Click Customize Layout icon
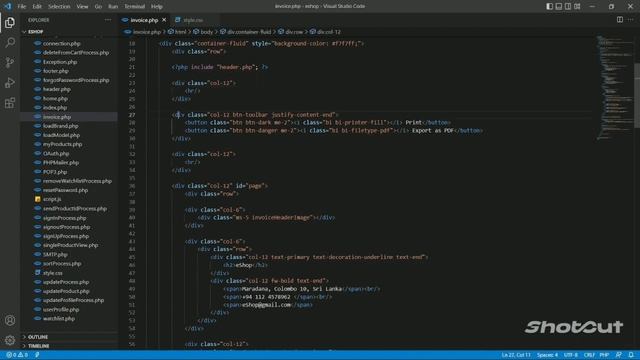The width and height of the screenshot is (640, 360). (577, 6)
